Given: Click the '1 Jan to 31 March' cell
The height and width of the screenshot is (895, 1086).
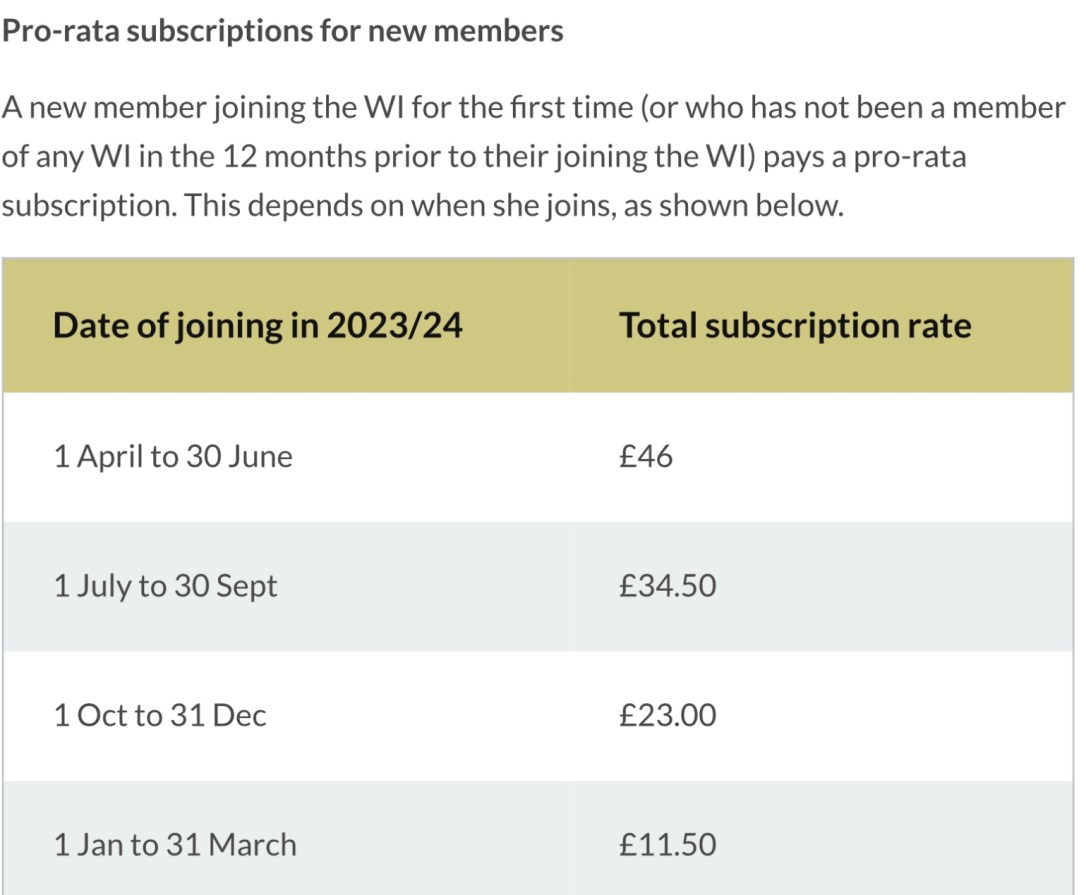Looking at the screenshot, I should click(x=175, y=845).
